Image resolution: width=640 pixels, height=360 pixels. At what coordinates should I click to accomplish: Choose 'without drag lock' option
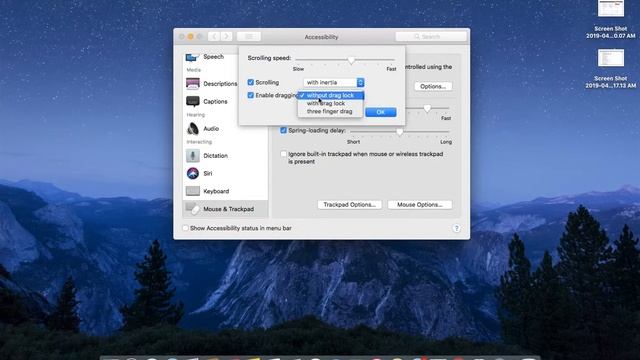[330, 96]
